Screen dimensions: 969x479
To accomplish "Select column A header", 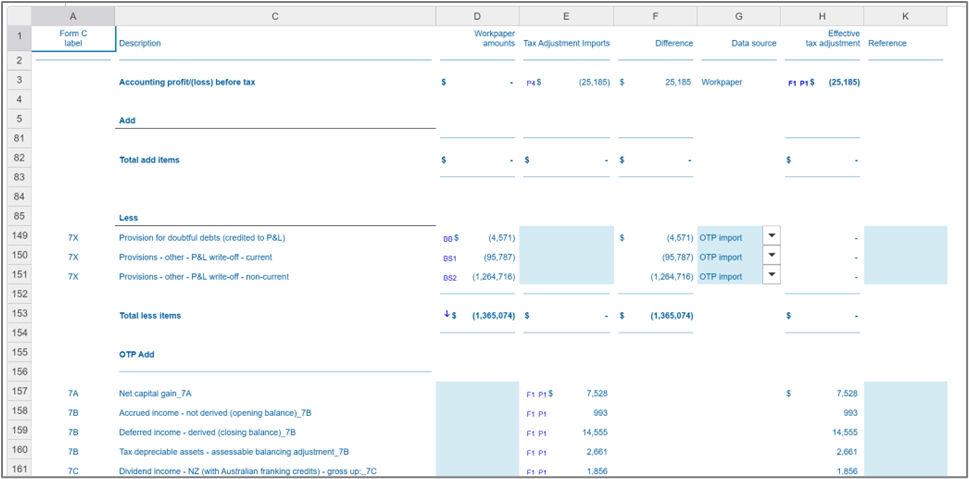I will [x=73, y=17].
